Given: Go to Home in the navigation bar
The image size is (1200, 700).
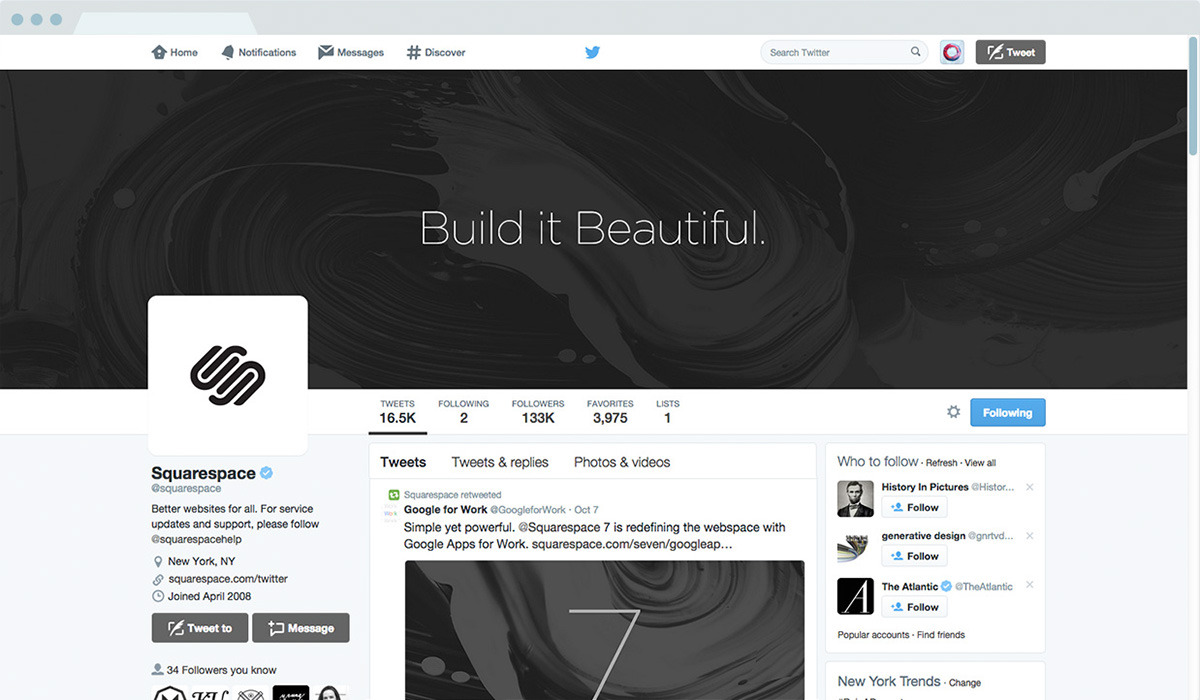Looking at the screenshot, I should (x=175, y=52).
